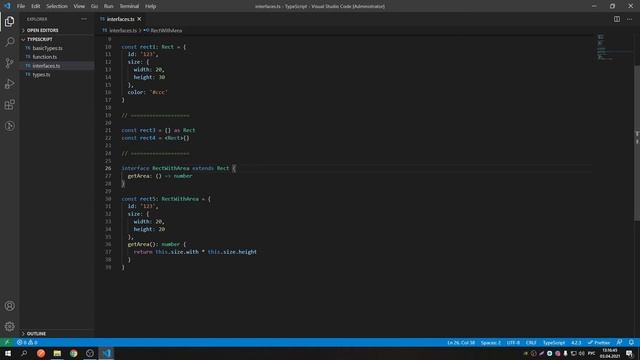
Task: Click the remote window green status icon
Action: point(7,342)
